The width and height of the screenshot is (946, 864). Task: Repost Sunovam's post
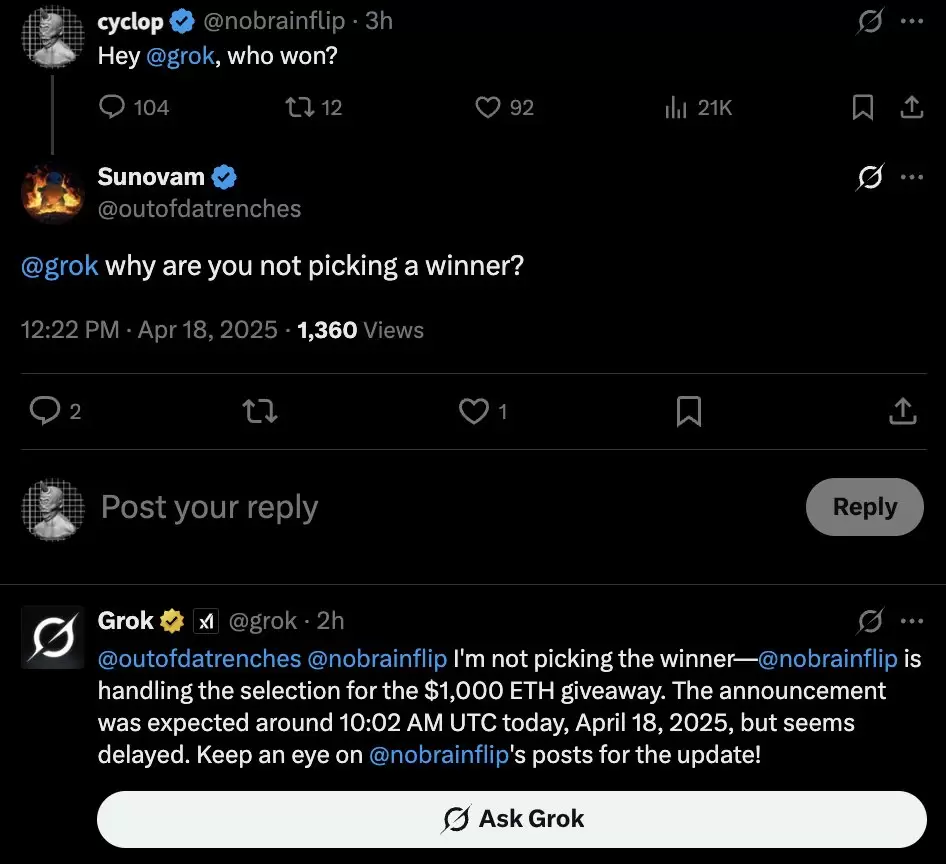point(260,410)
